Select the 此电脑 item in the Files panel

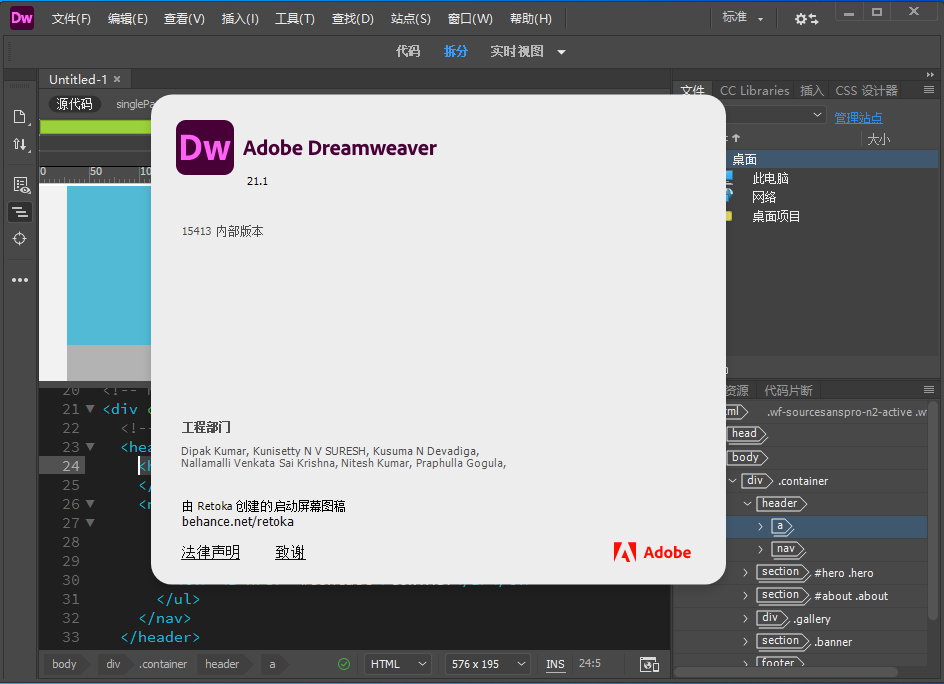pyautogui.click(x=771, y=178)
